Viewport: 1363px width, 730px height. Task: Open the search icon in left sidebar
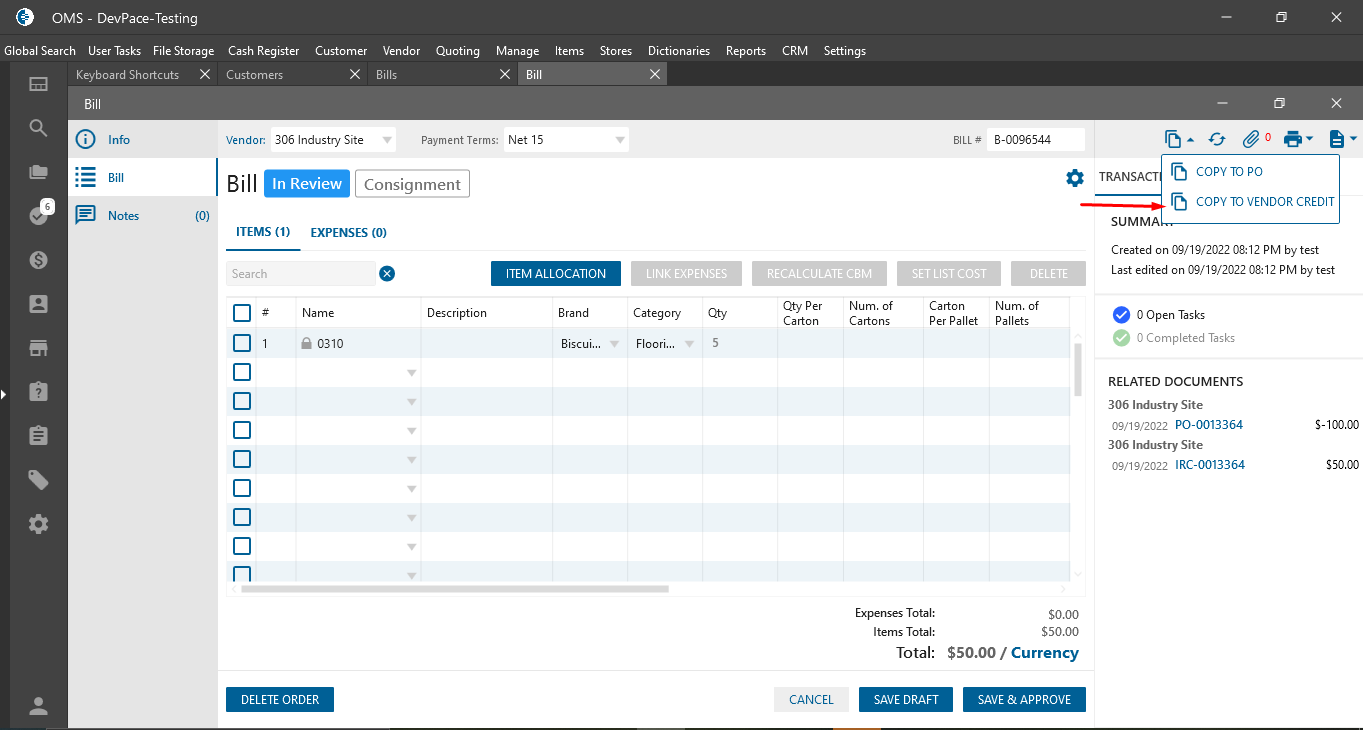coord(39,128)
